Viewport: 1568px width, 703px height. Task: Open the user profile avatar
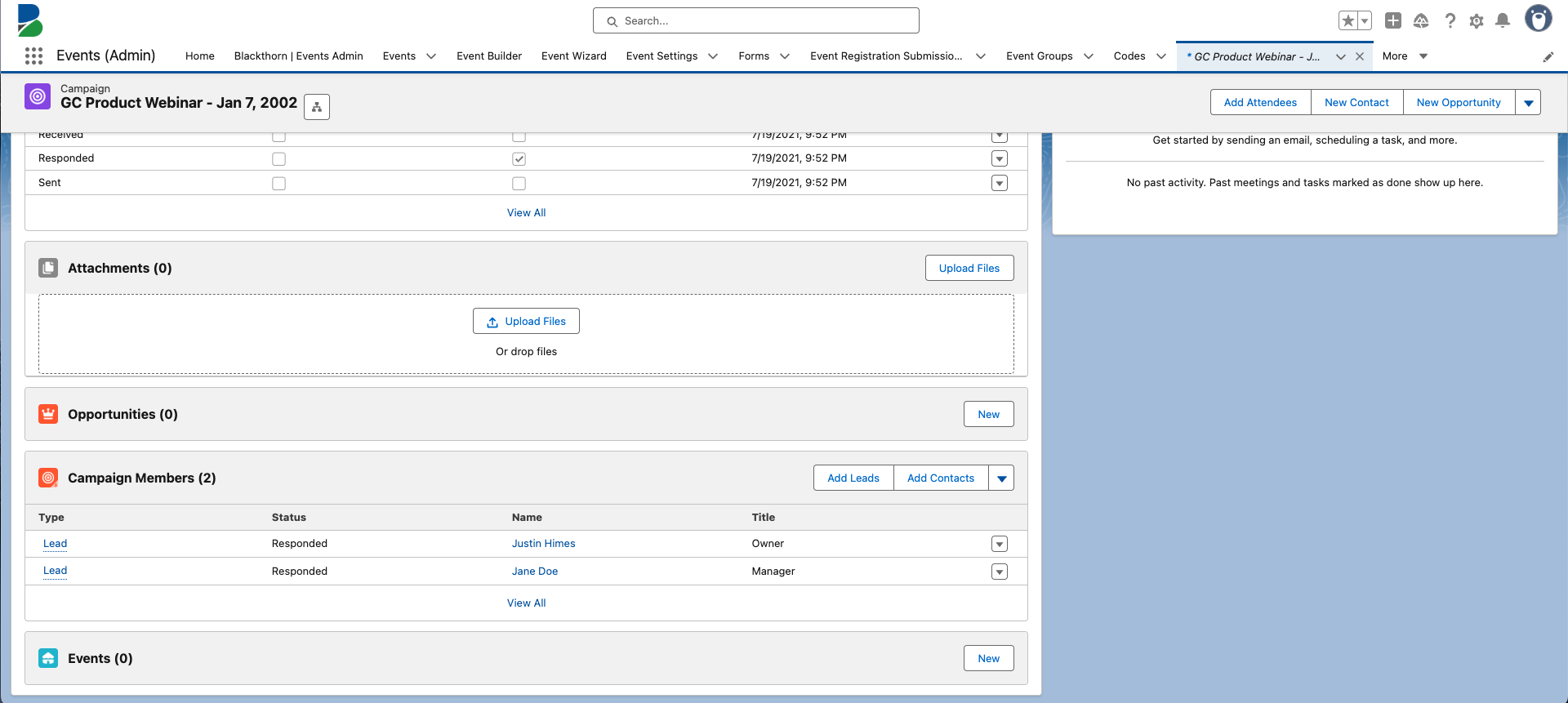1538,20
